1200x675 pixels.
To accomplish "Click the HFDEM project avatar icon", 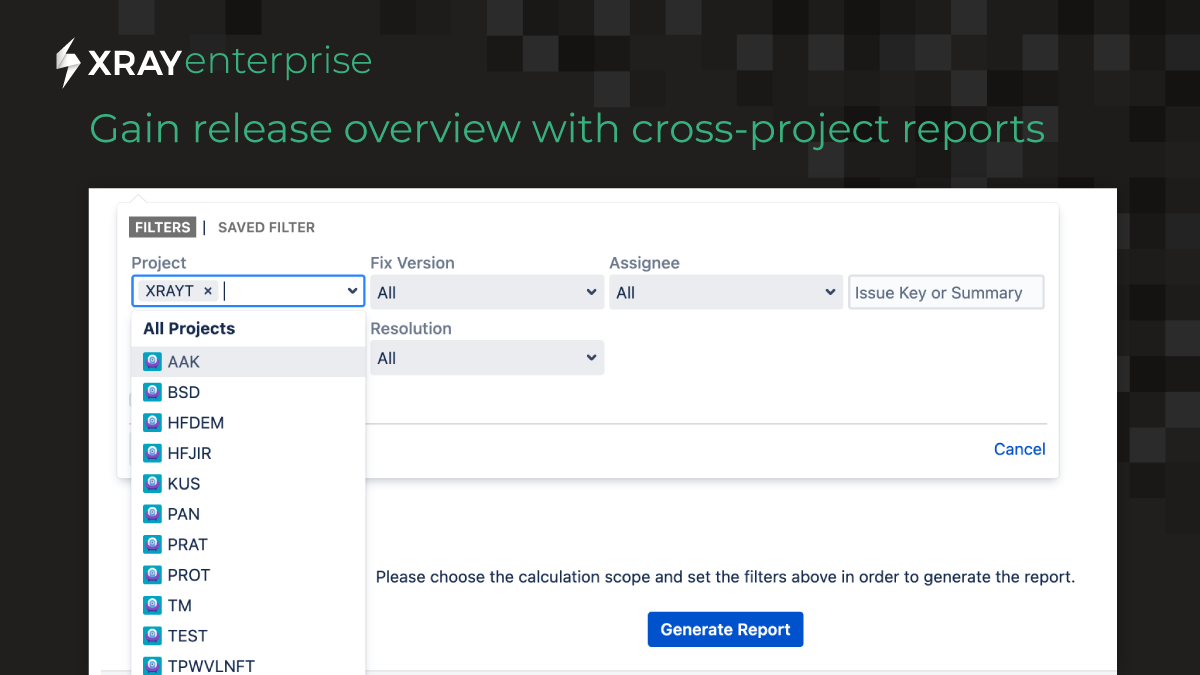I will (x=152, y=422).
